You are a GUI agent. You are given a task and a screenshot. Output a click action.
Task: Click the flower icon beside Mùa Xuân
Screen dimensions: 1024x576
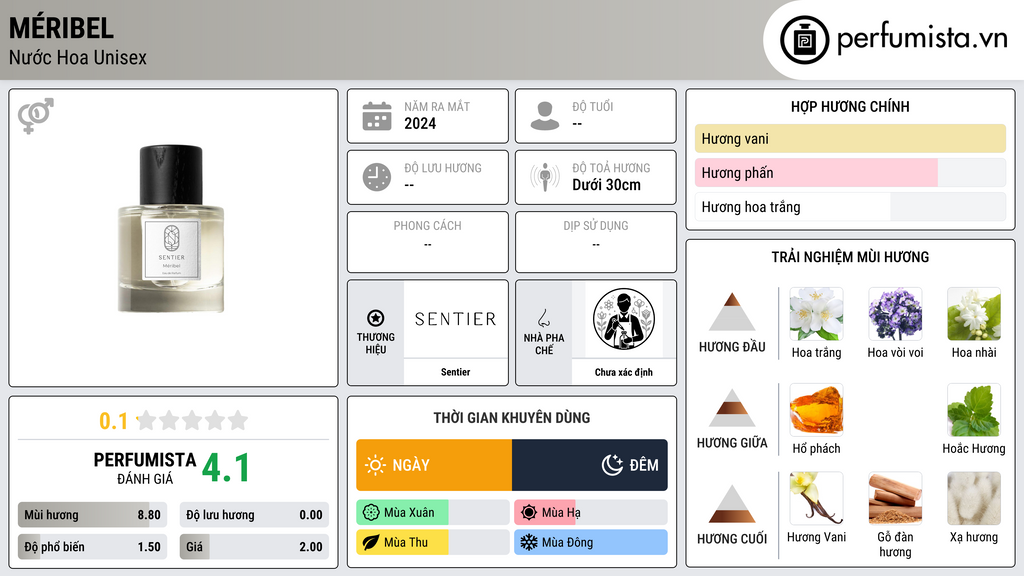pos(371,513)
